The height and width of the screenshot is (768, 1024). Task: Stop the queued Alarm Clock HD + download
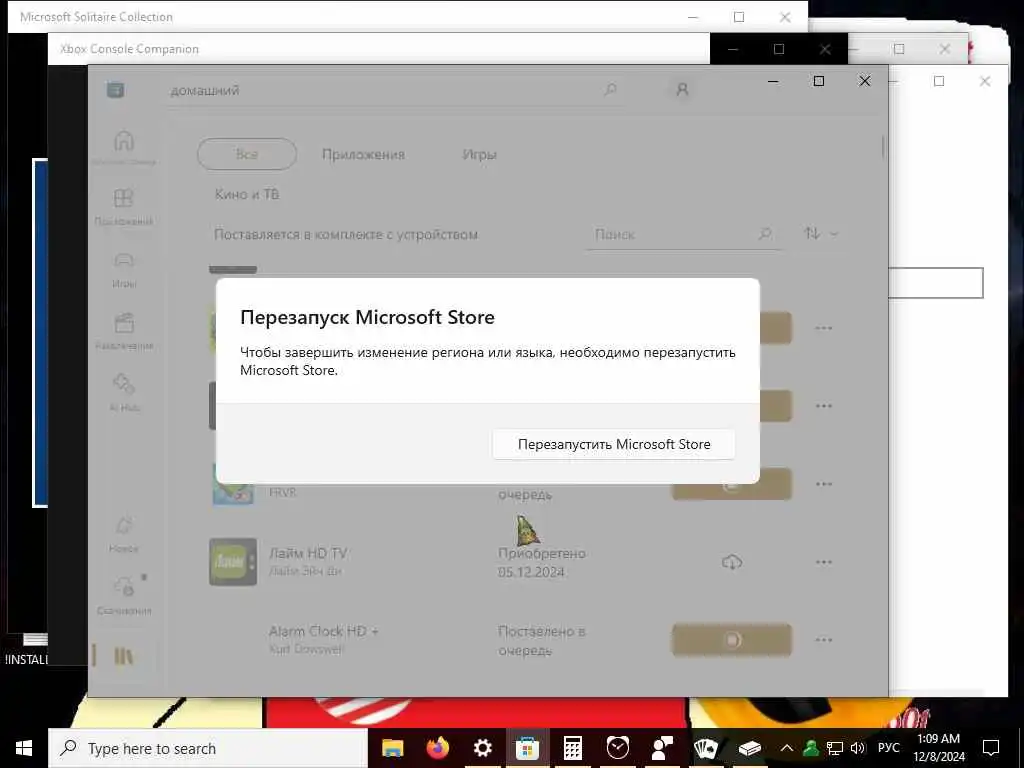[x=731, y=640]
